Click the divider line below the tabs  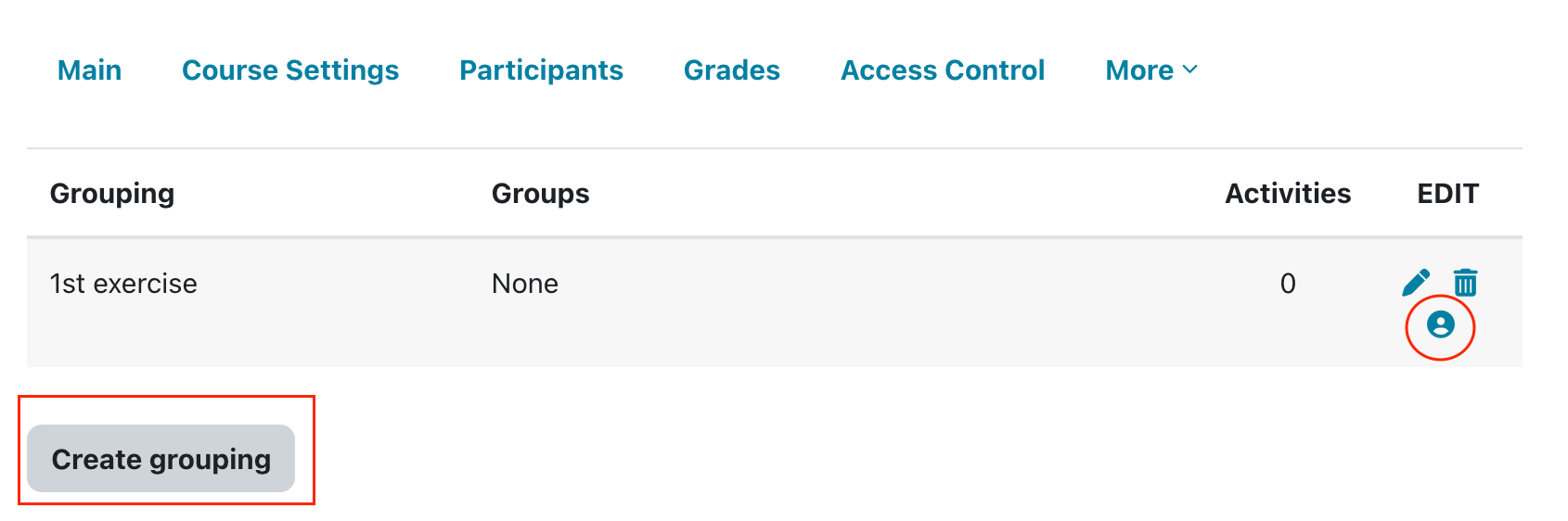tap(774, 148)
